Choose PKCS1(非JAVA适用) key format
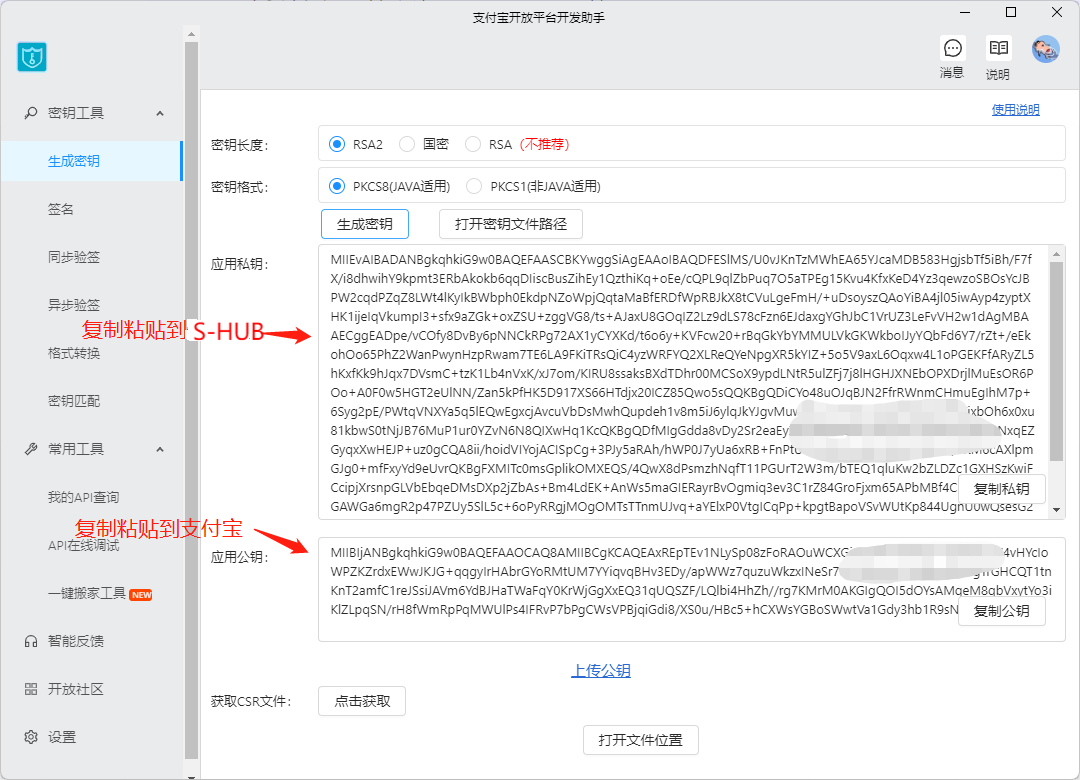Viewport: 1080px width, 780px height. click(x=474, y=186)
